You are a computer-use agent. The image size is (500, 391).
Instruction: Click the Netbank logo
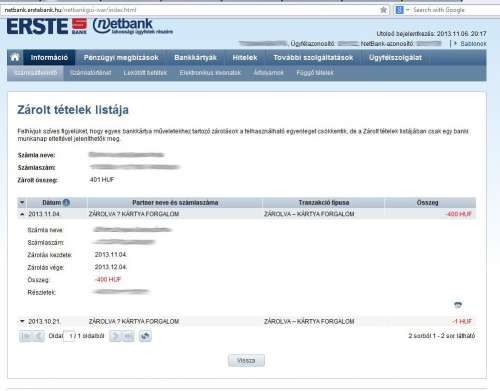(x=132, y=26)
